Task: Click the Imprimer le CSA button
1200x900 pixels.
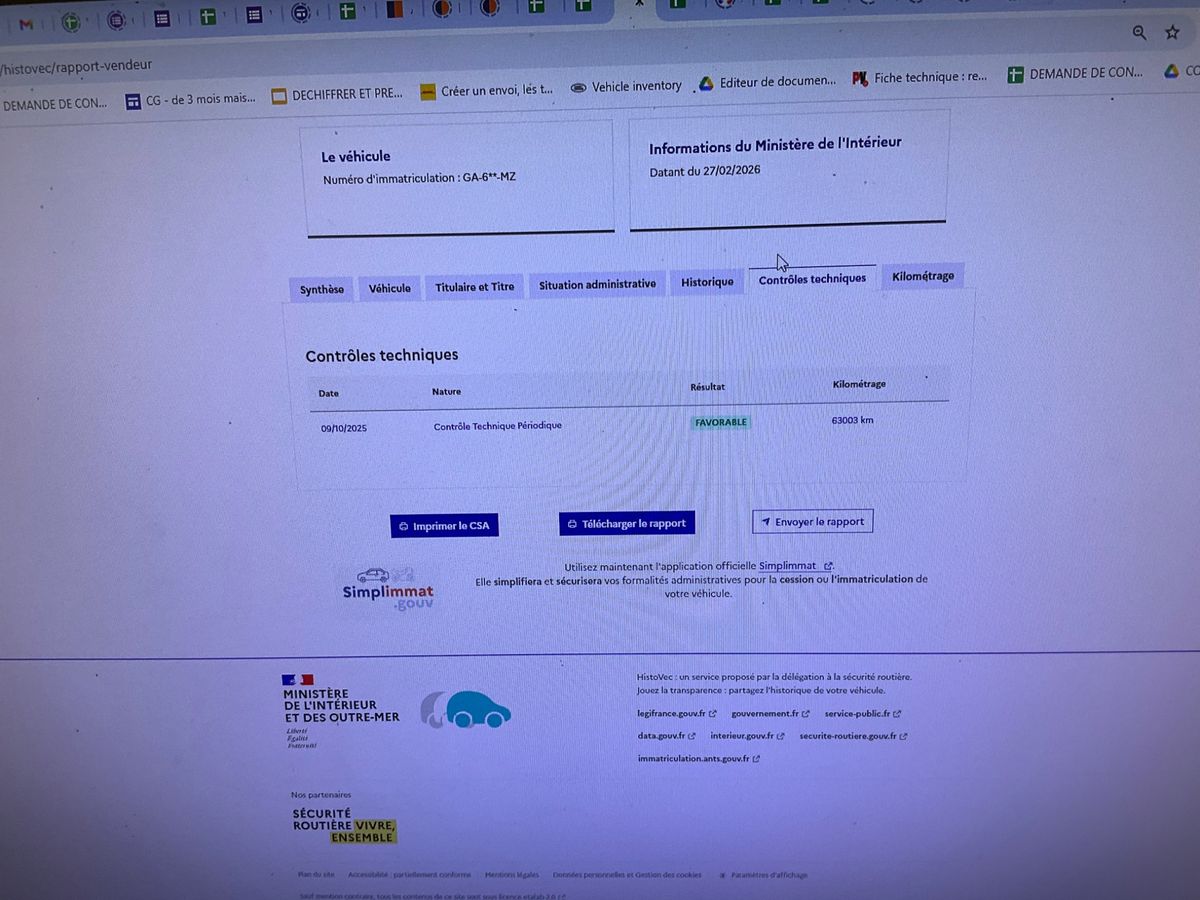Action: pos(444,526)
